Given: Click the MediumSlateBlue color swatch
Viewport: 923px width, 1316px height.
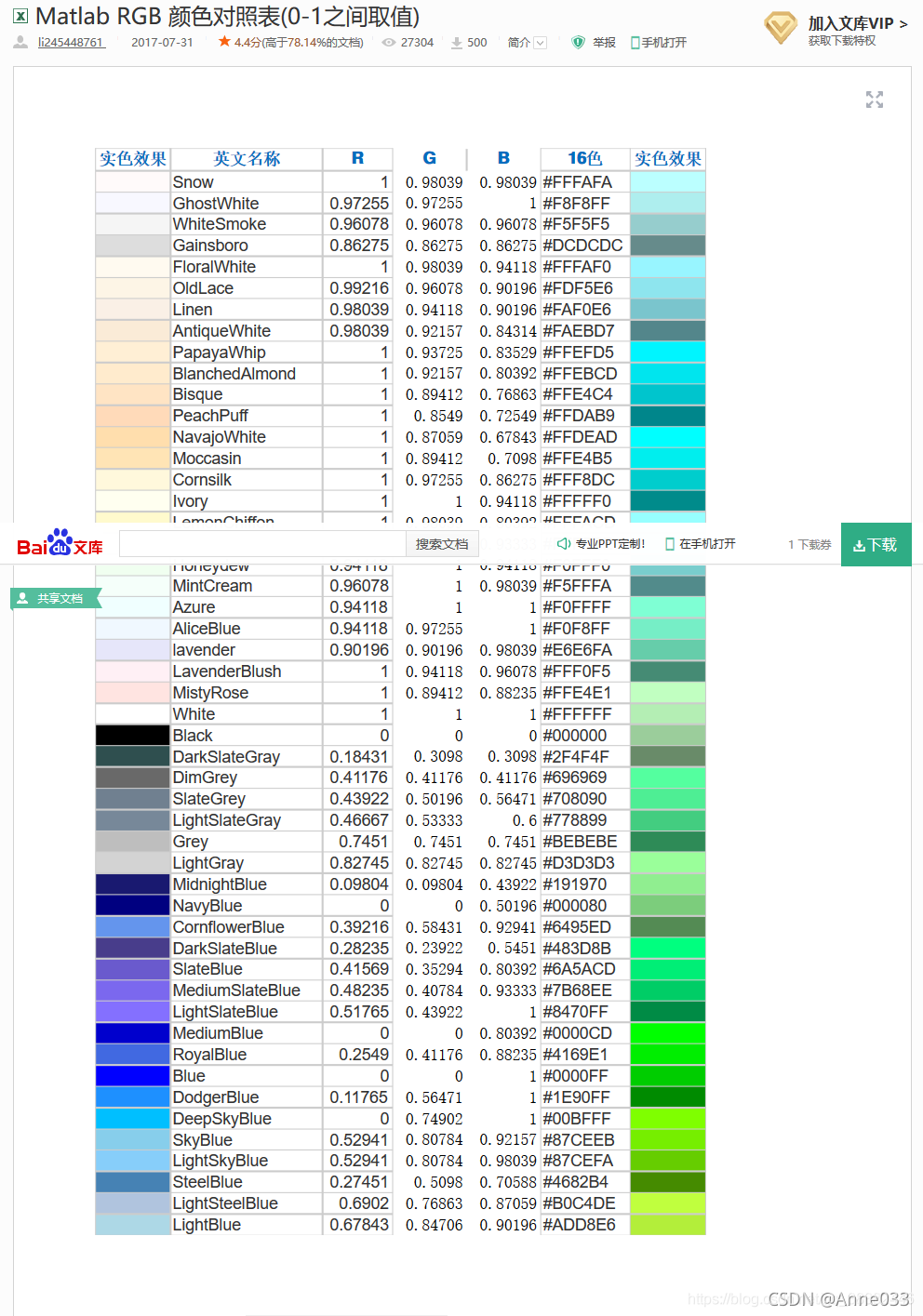Looking at the screenshot, I should click(132, 990).
